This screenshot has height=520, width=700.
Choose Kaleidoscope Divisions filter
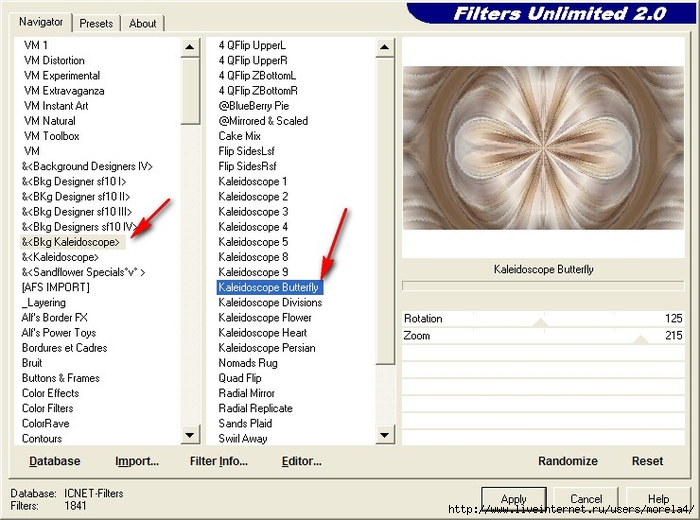click(270, 303)
